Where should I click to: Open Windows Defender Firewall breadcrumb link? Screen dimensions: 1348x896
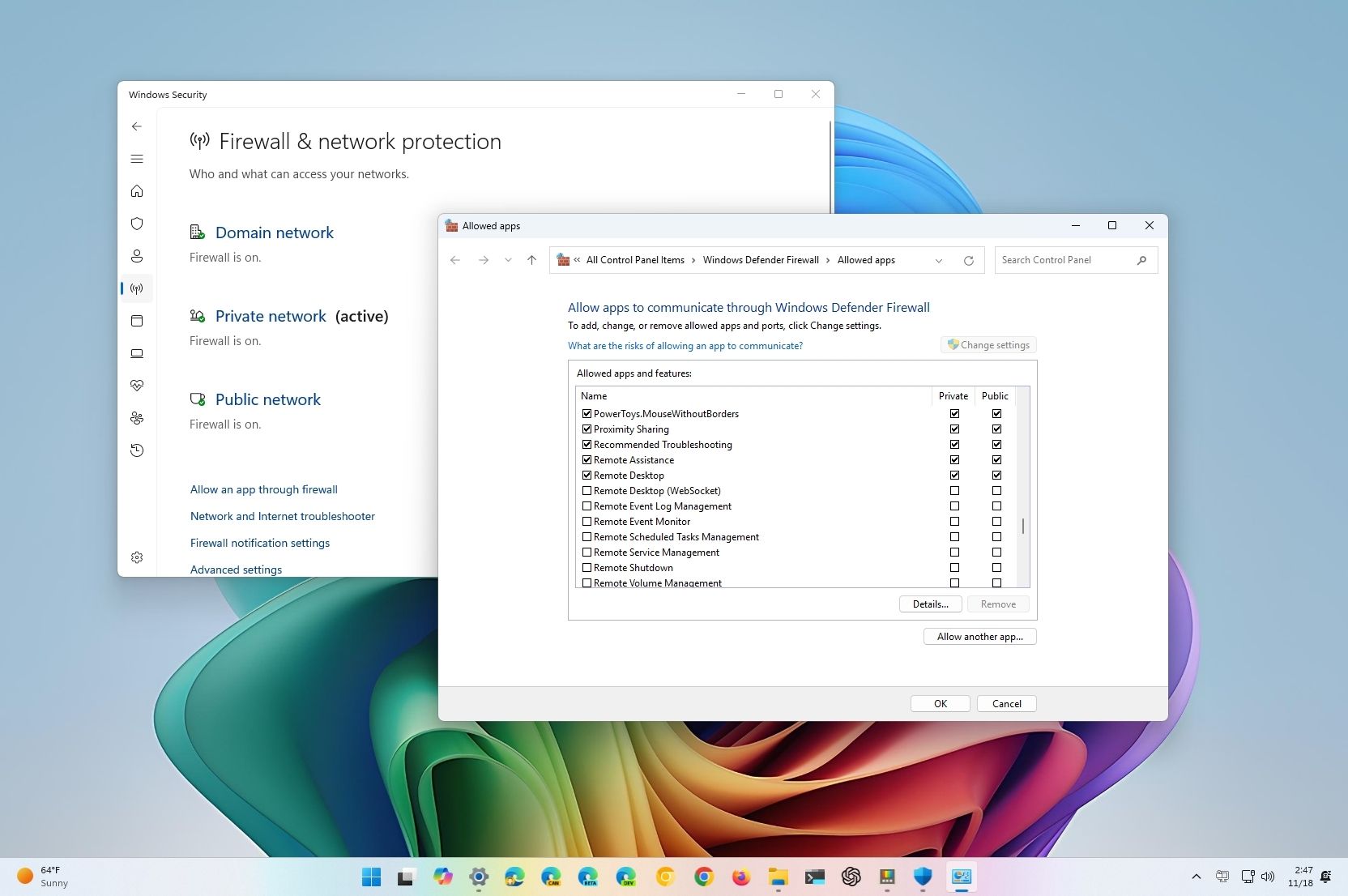[760, 260]
